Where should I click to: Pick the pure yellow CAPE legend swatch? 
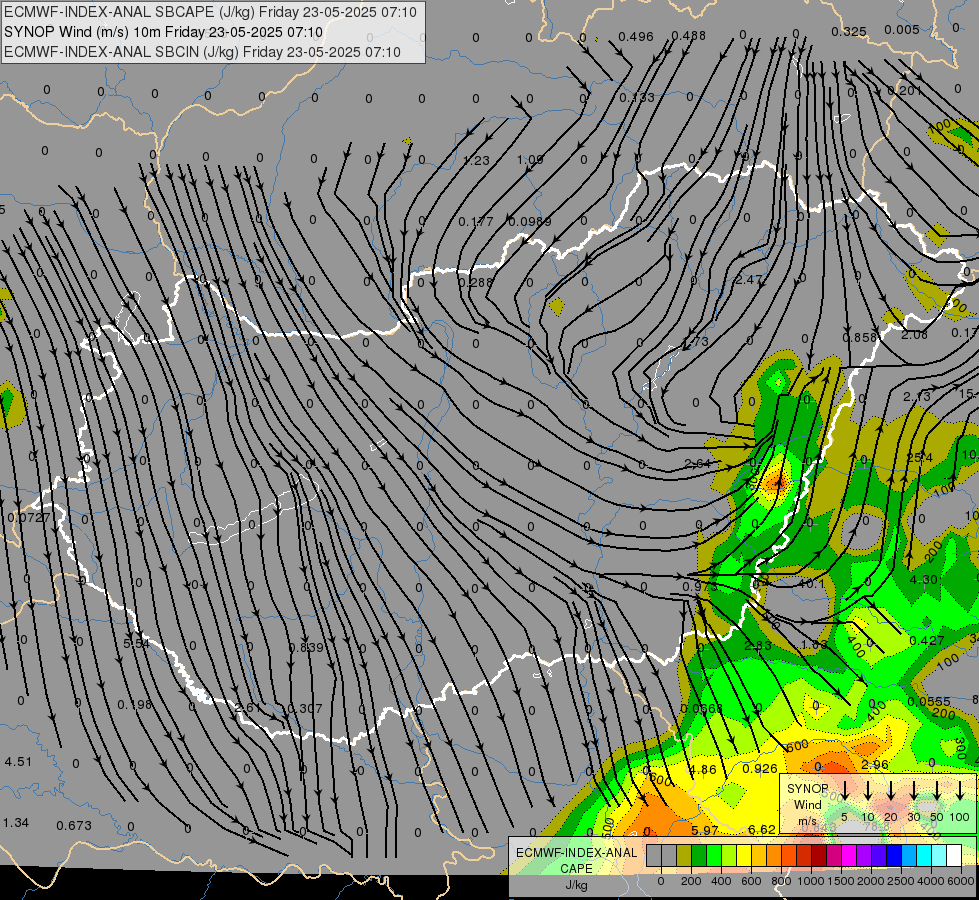[744, 856]
